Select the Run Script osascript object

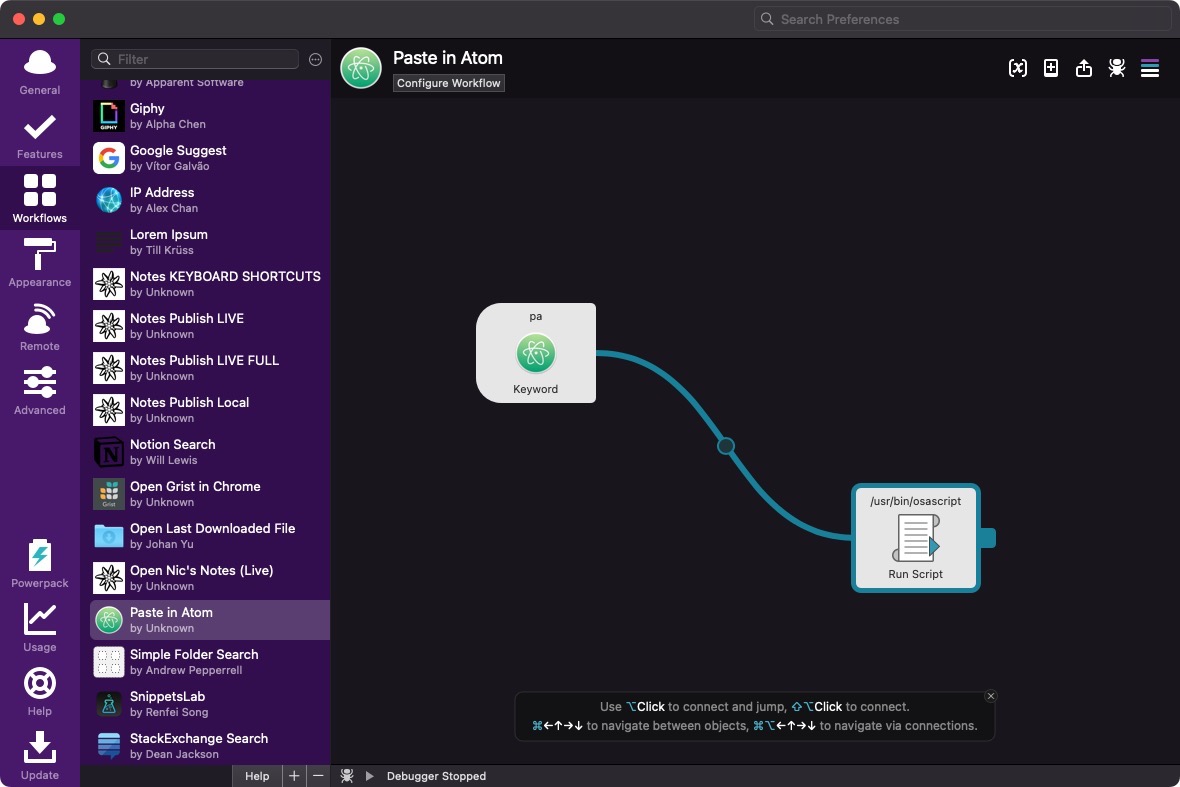916,538
